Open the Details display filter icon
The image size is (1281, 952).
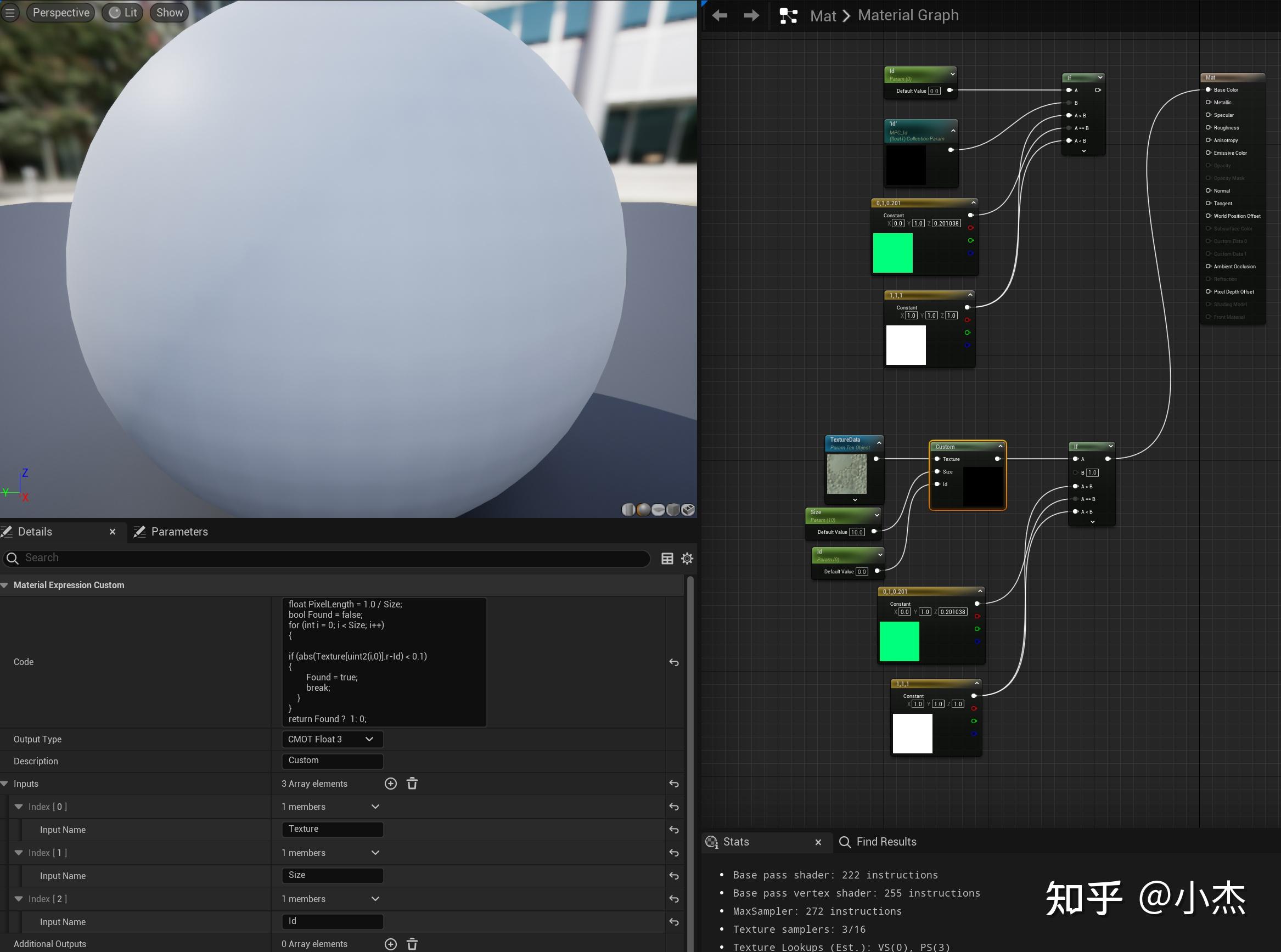667,558
